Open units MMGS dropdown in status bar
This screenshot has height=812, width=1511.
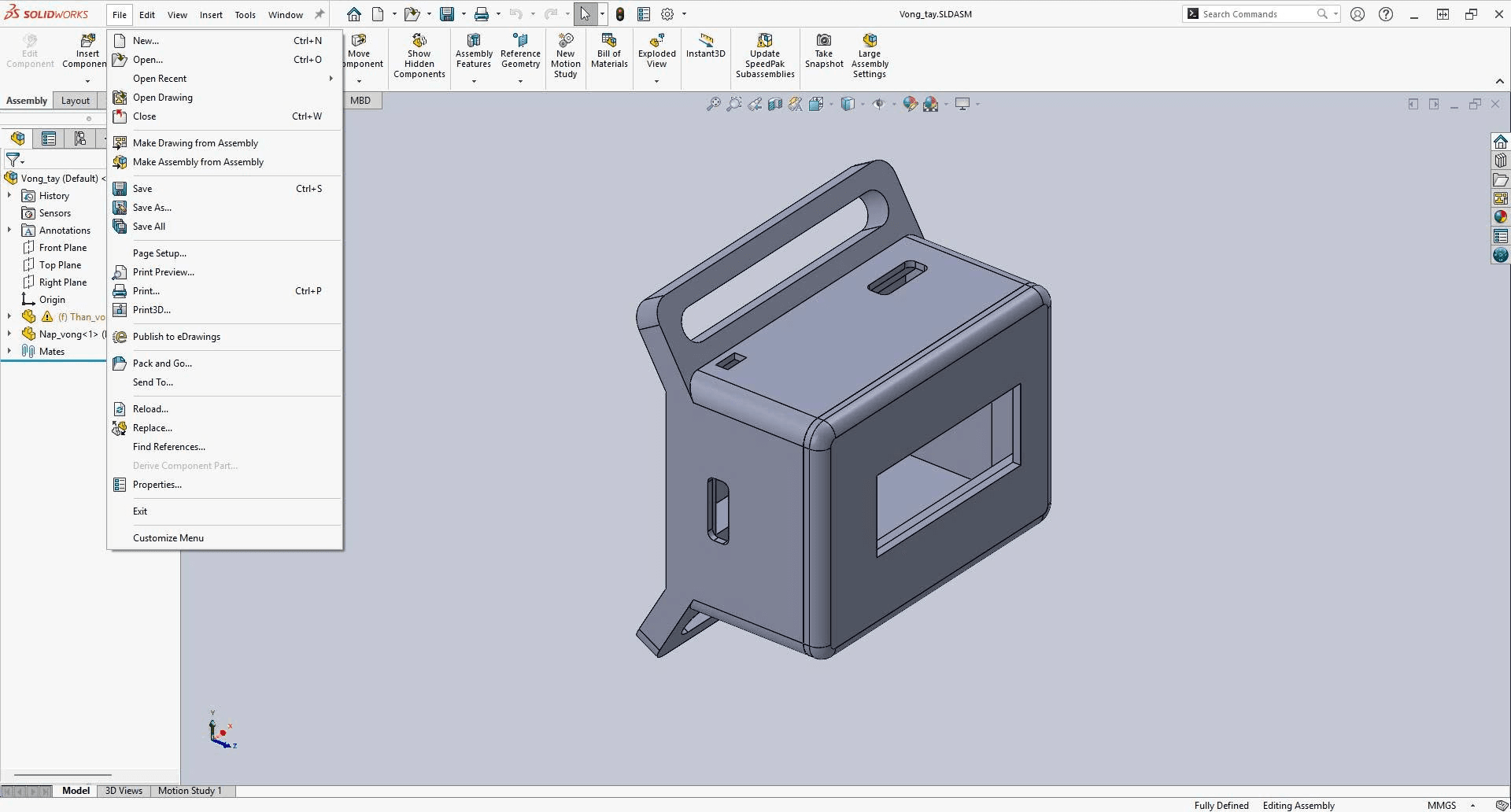pyautogui.click(x=1472, y=805)
